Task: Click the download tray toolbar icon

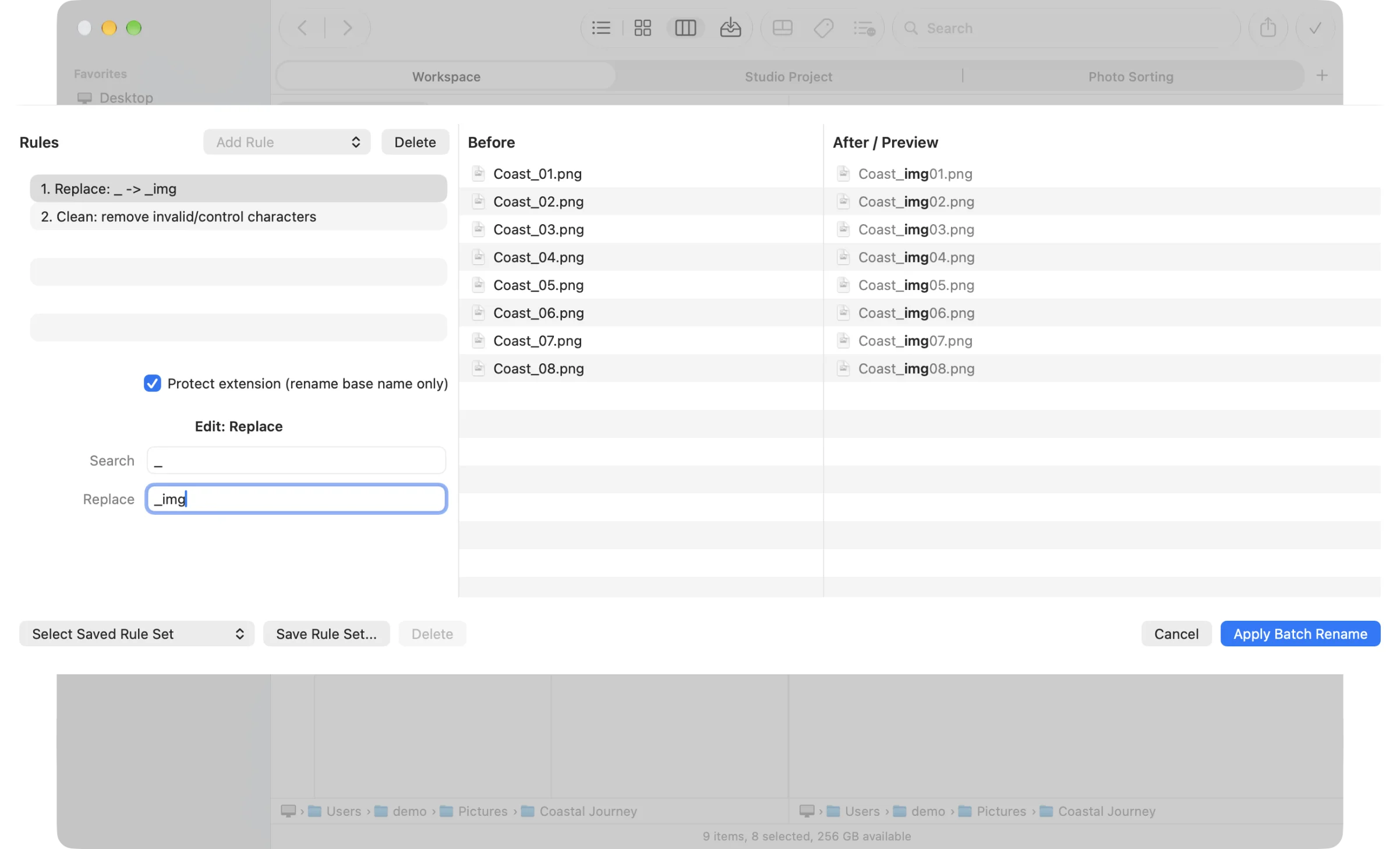Action: [x=730, y=28]
